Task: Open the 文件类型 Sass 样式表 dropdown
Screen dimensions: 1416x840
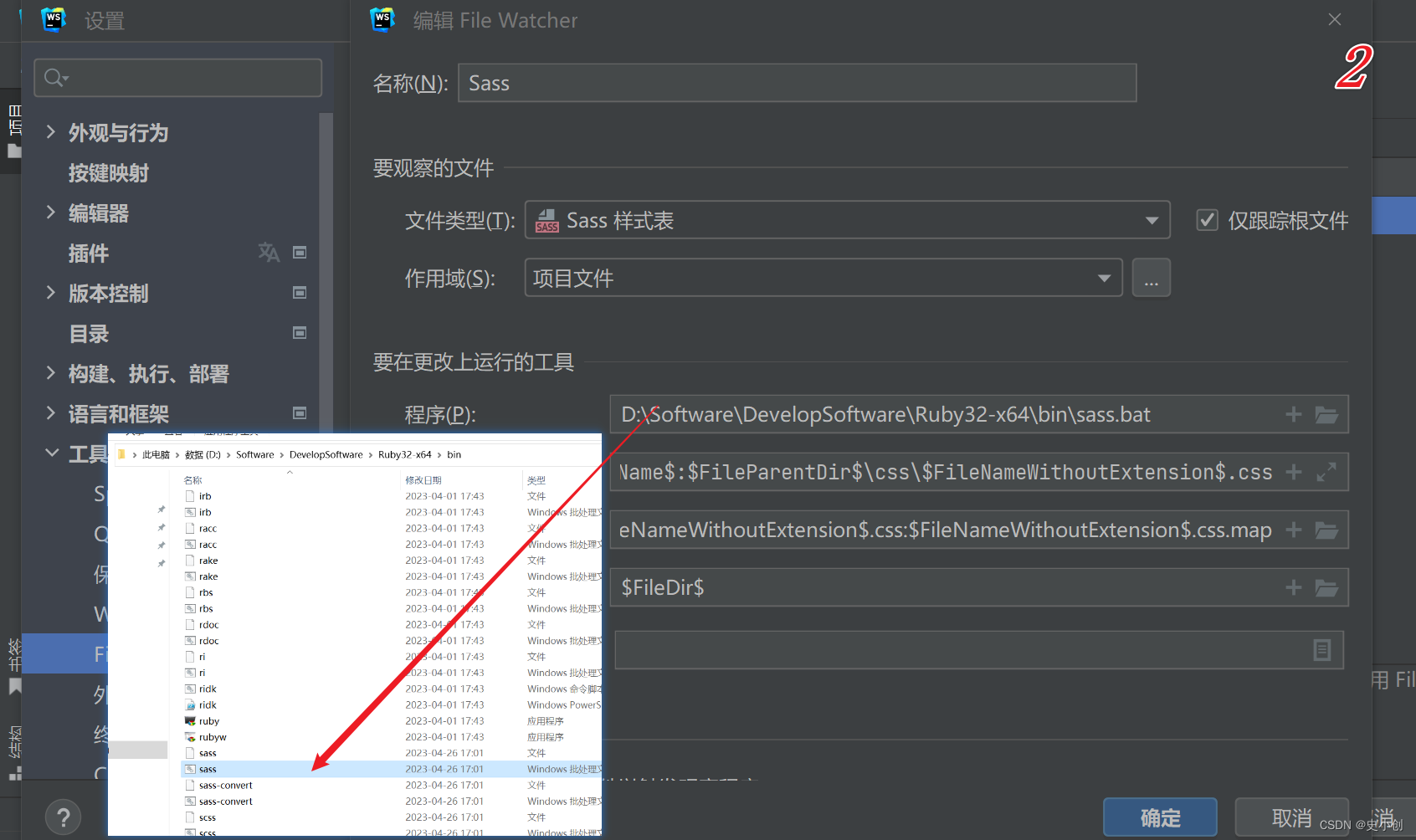Action: point(847,220)
